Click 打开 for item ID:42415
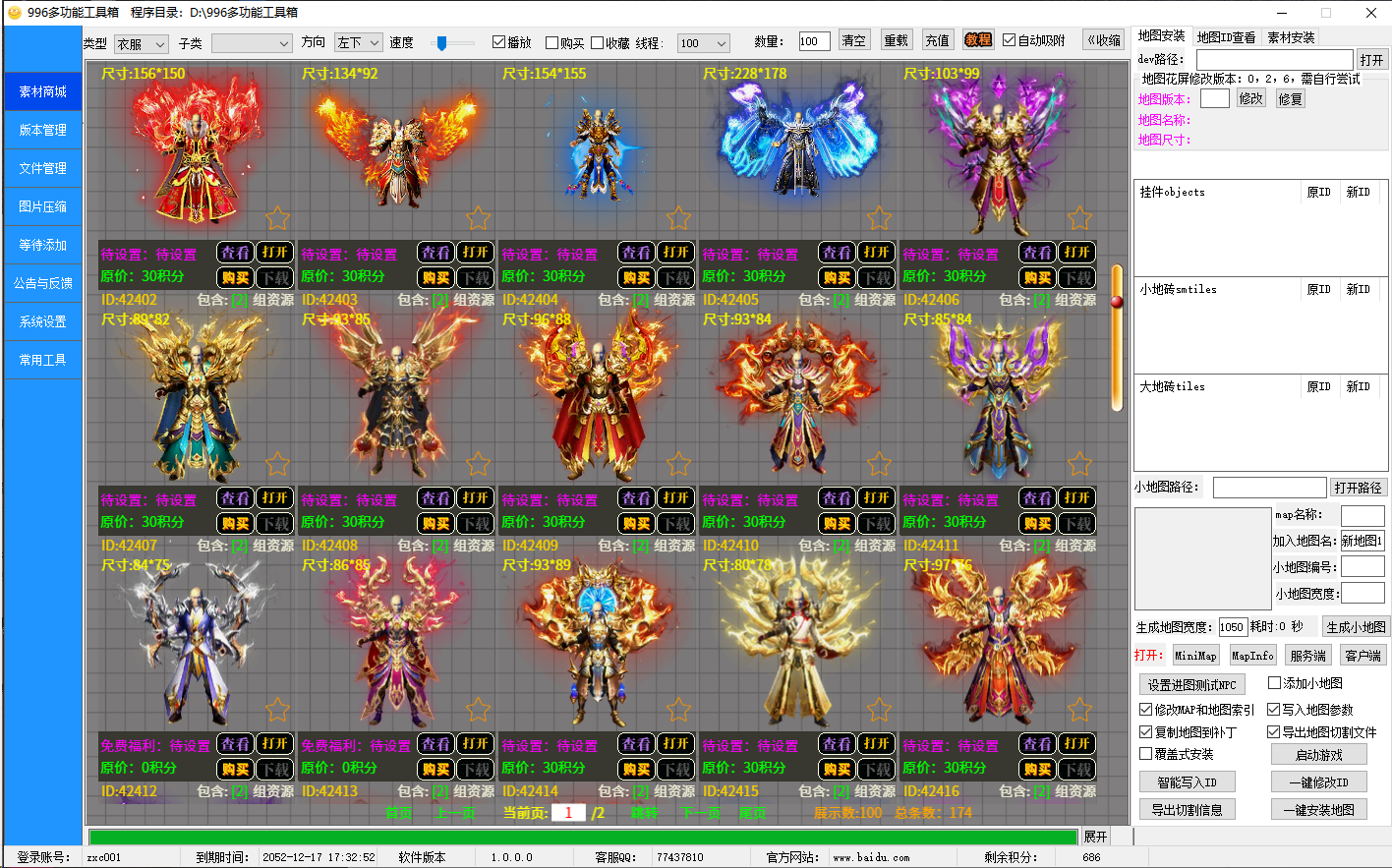 877,744
